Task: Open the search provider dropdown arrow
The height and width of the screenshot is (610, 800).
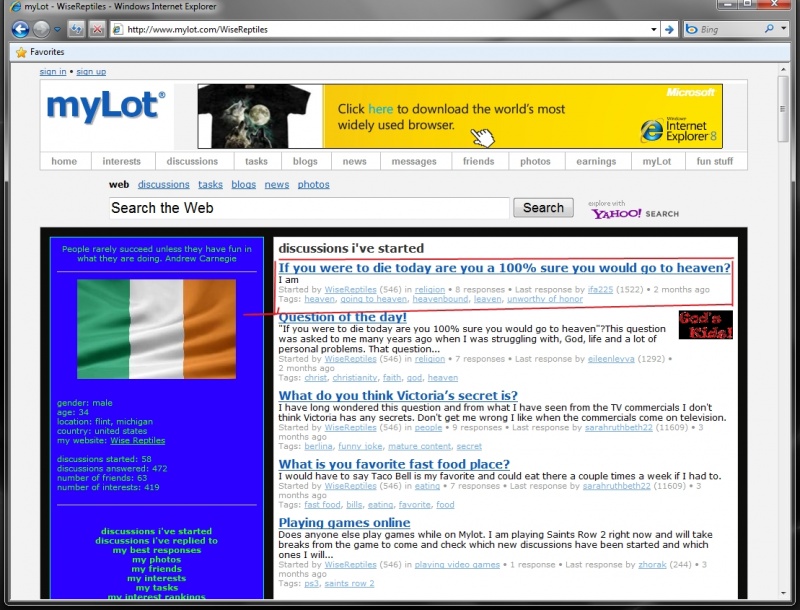Action: coord(784,29)
